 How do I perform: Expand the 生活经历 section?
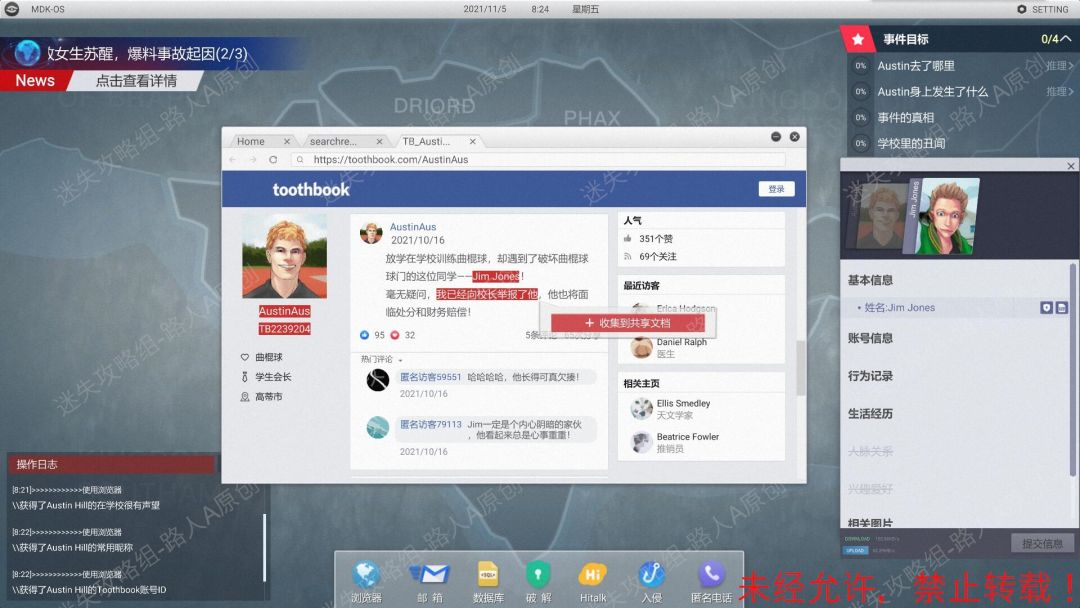pos(870,414)
